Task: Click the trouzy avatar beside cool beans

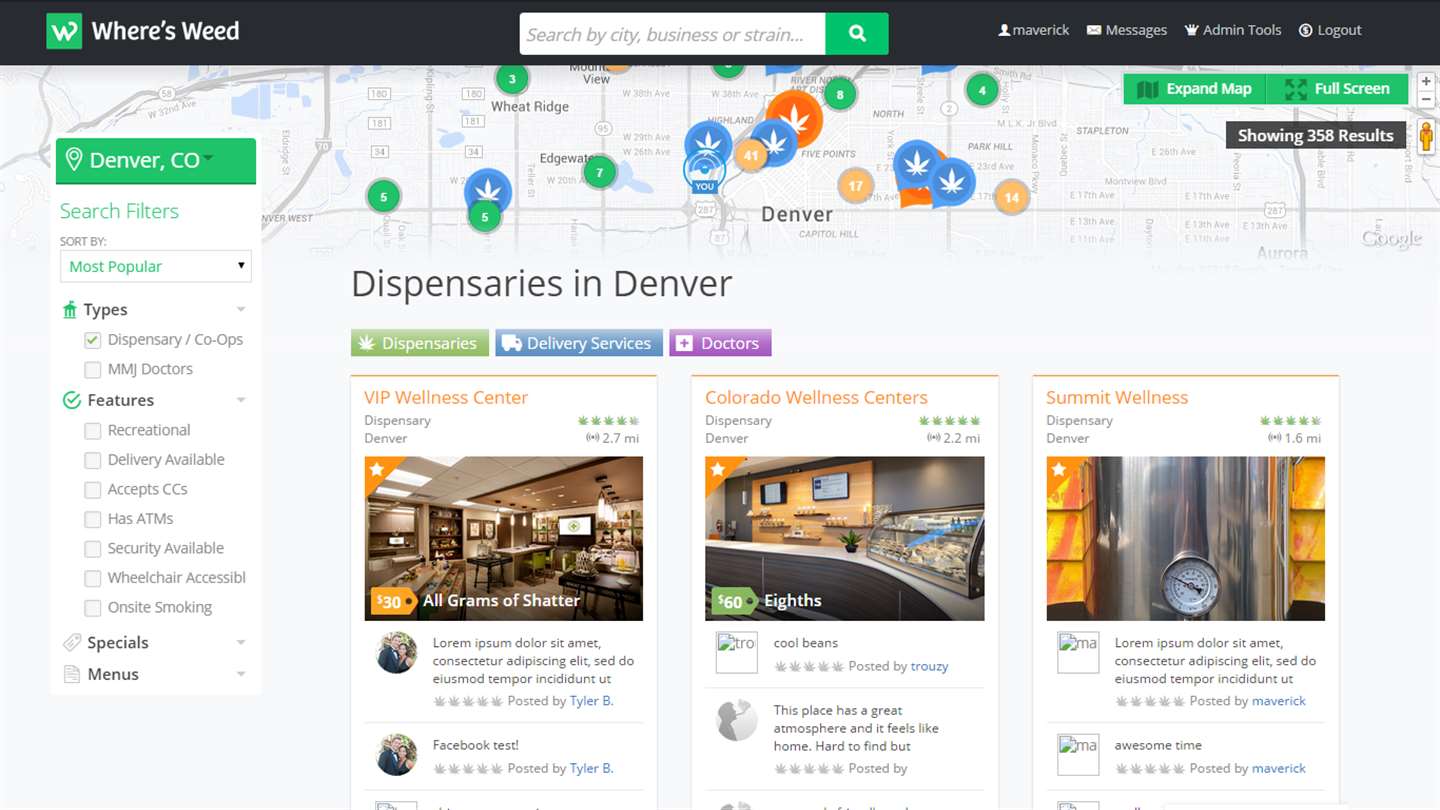Action: (737, 652)
